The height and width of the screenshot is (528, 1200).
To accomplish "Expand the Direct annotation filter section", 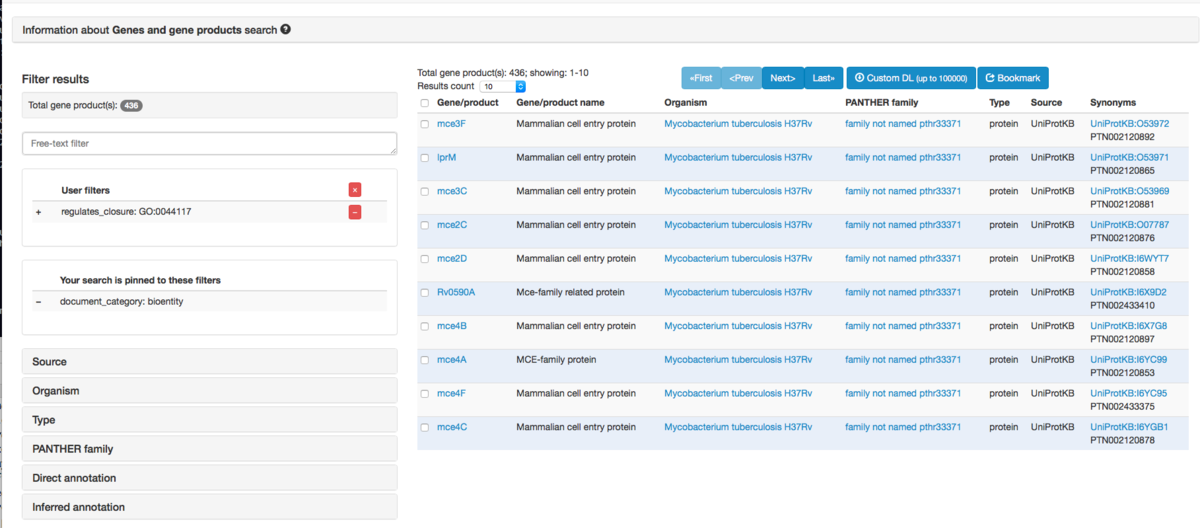I will [210, 478].
